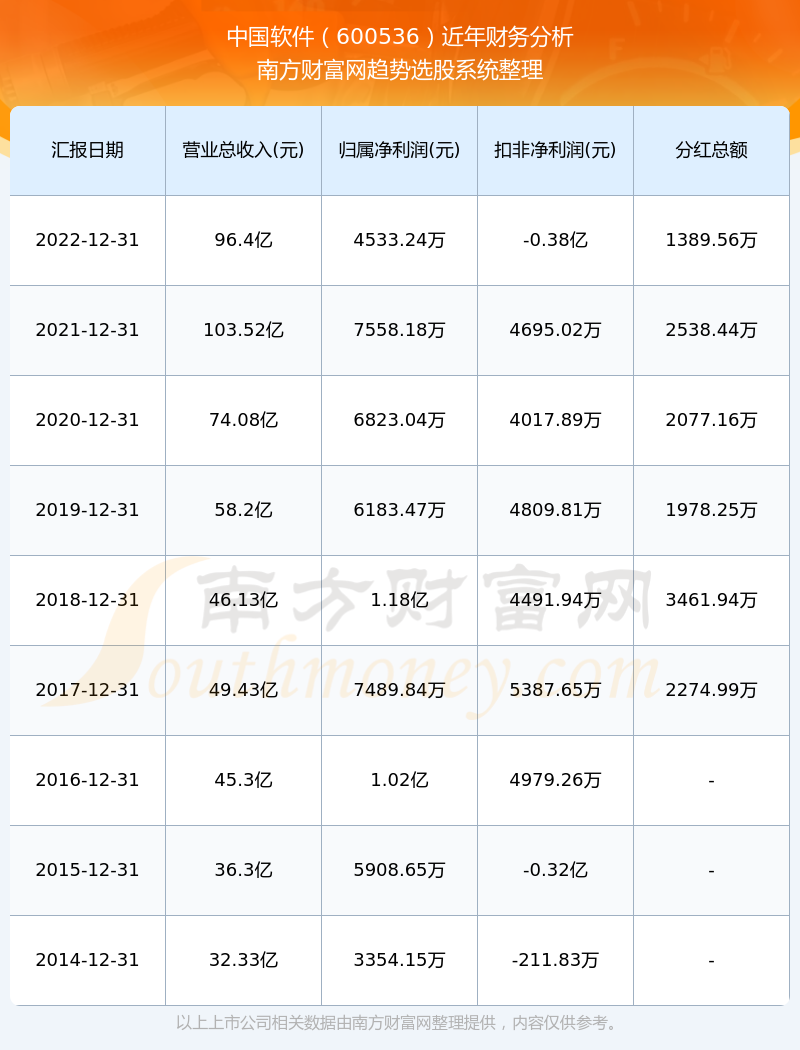
Task: Click the 49.43亿 revenue value
Action: tap(244, 690)
